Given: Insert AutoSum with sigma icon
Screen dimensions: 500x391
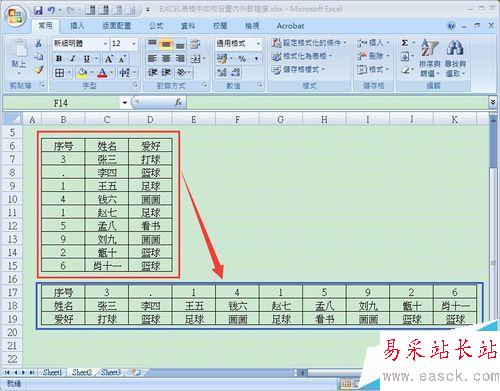Looking at the screenshot, I should click(x=405, y=43).
